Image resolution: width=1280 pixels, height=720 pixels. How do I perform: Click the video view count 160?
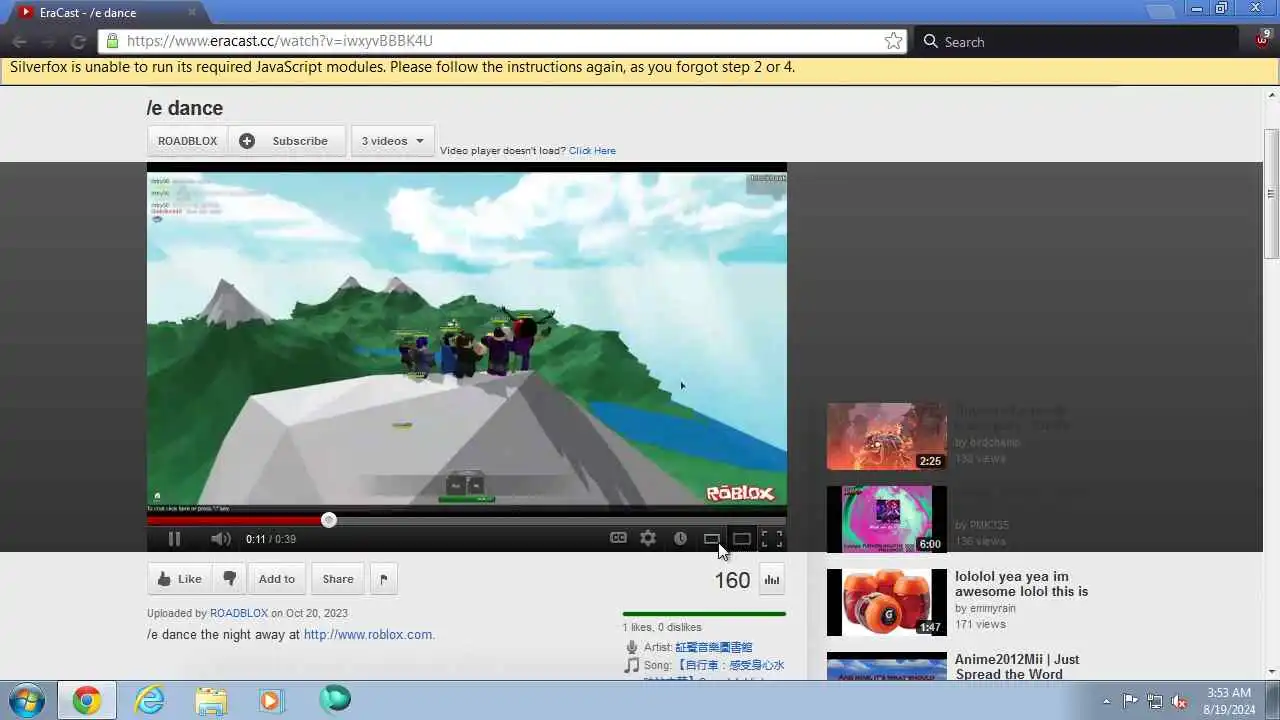[732, 580]
